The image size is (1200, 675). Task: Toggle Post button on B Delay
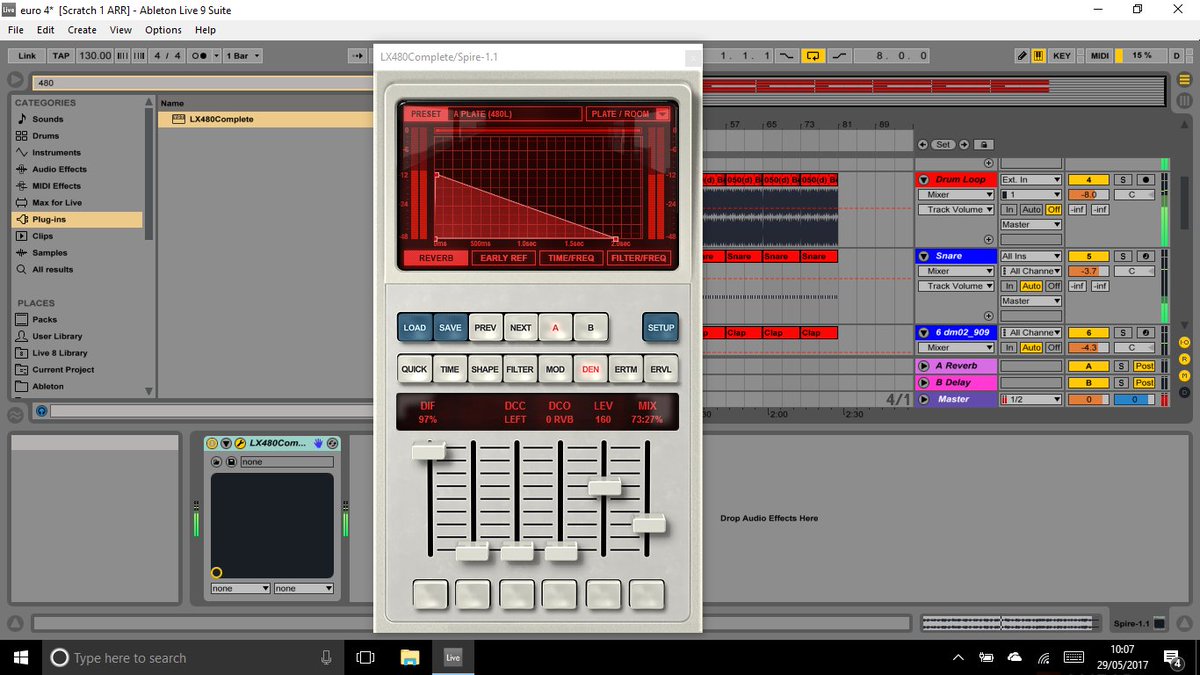(x=1144, y=382)
